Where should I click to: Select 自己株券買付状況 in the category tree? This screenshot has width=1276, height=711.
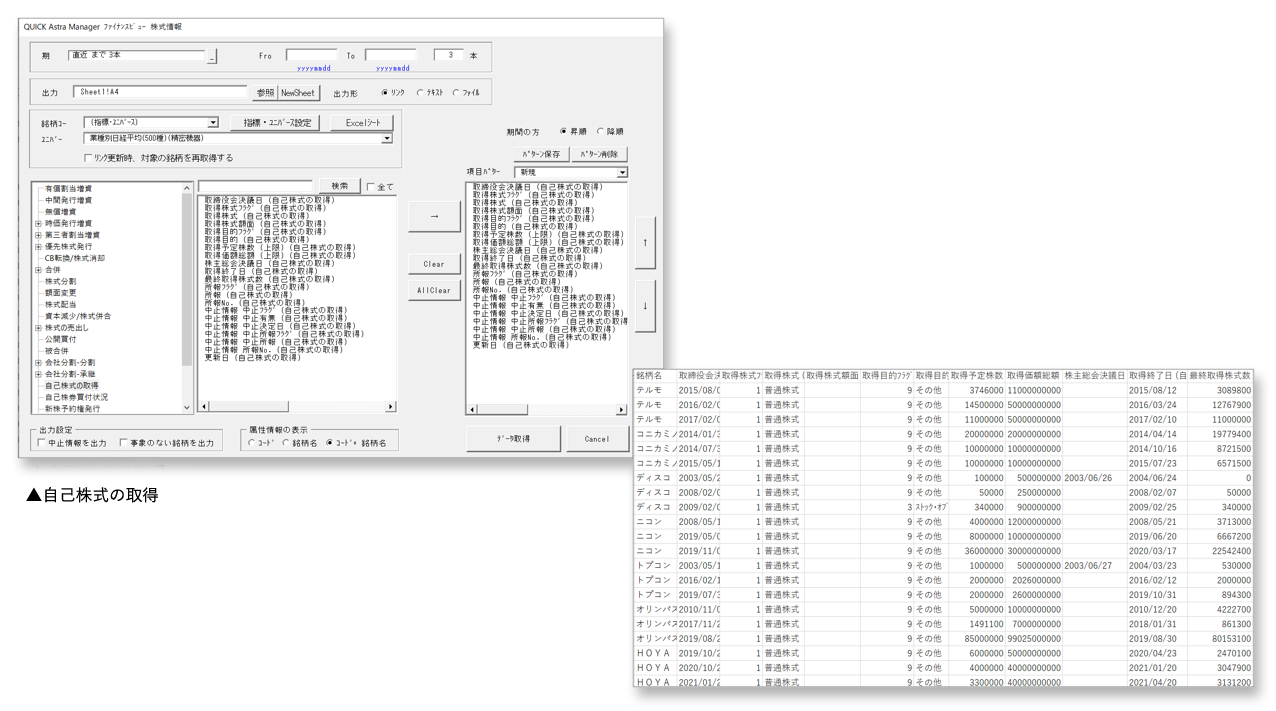[76, 397]
